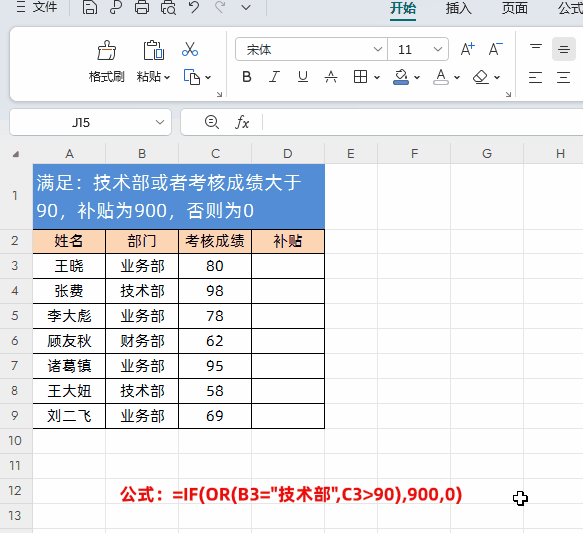
Task: Click the zoom magnifier icon in formula bar
Action: click(x=212, y=122)
